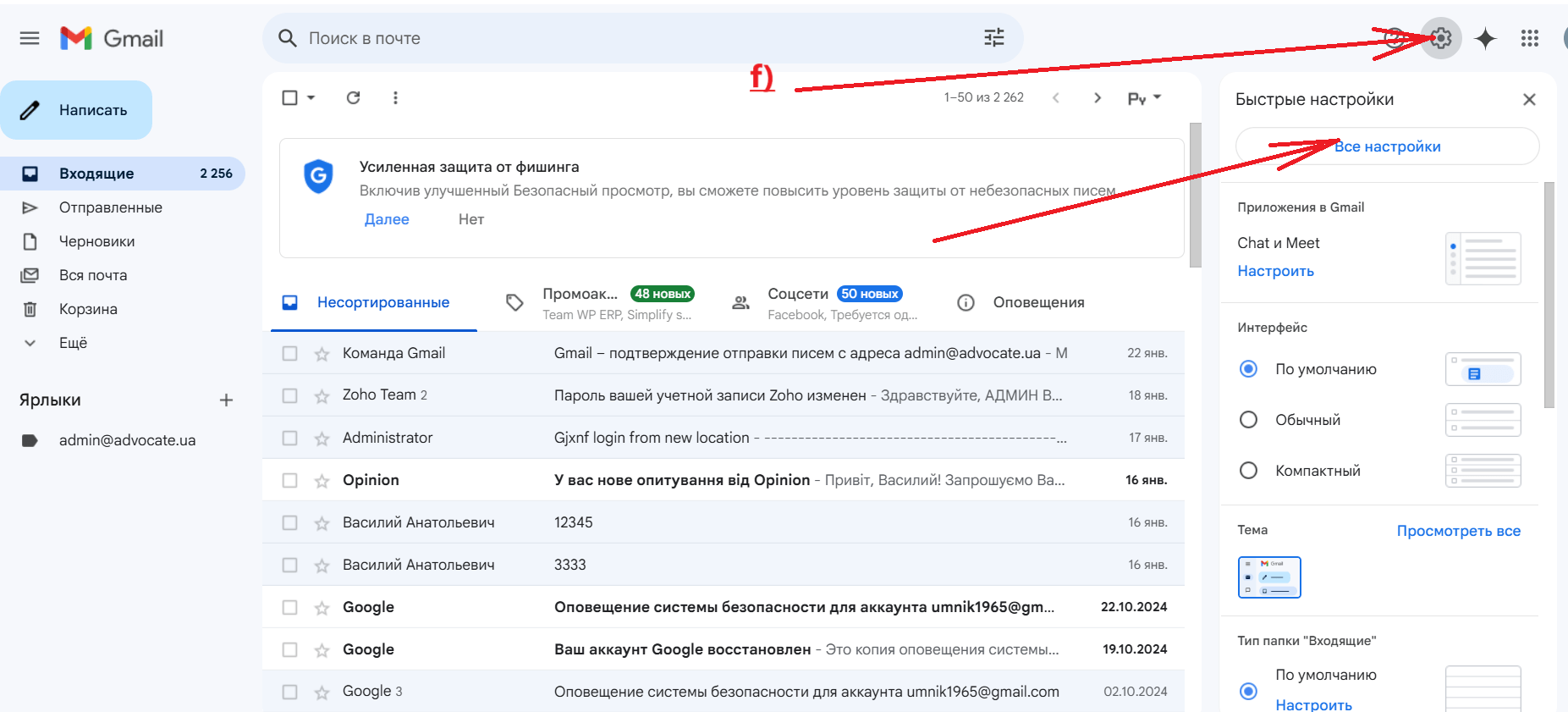Tick checkbox for Zoho Team message
Viewport: 1568px width, 712px height.
[289, 395]
